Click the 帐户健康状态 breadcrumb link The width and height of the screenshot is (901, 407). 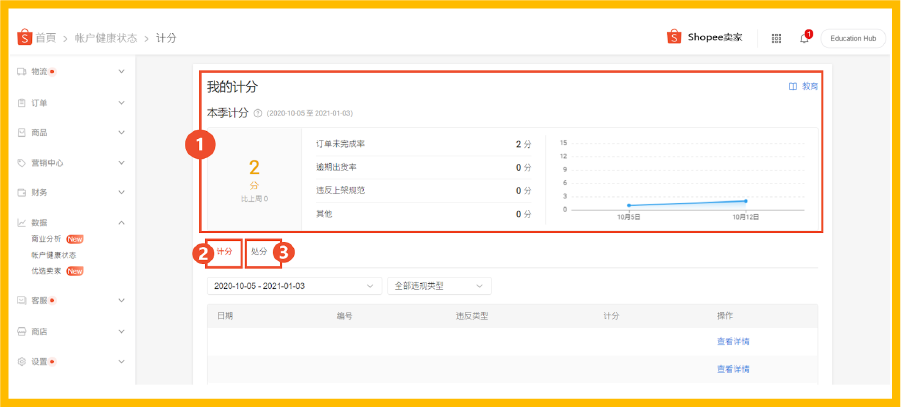coord(106,38)
